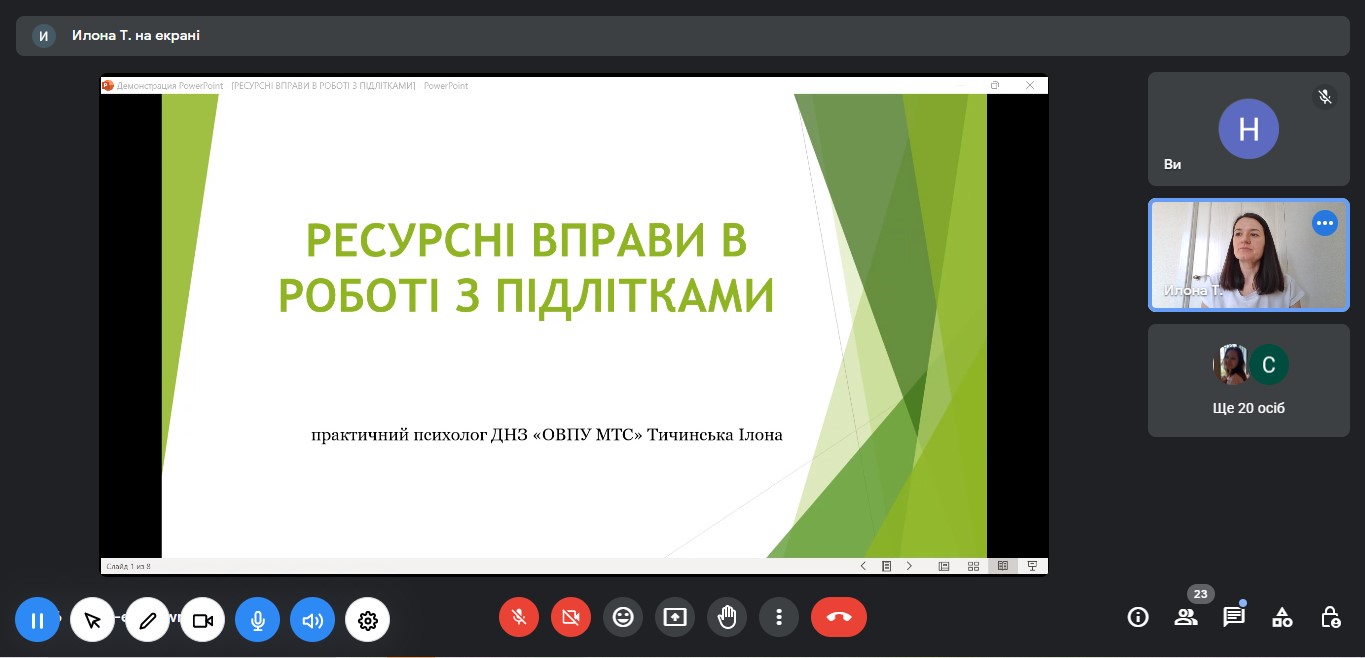Expand the "Ще 20 осіб" participants tile
The width and height of the screenshot is (1365, 658).
coord(1248,381)
